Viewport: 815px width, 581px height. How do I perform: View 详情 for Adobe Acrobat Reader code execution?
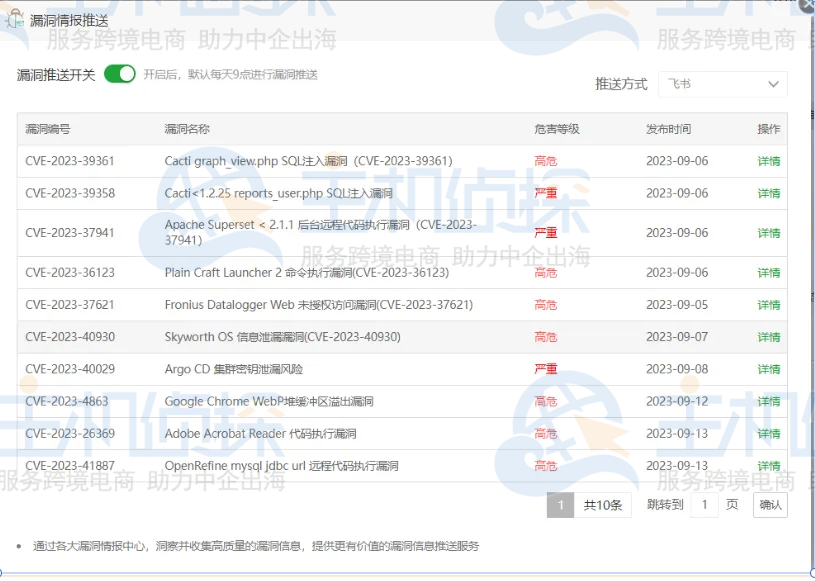click(x=771, y=433)
